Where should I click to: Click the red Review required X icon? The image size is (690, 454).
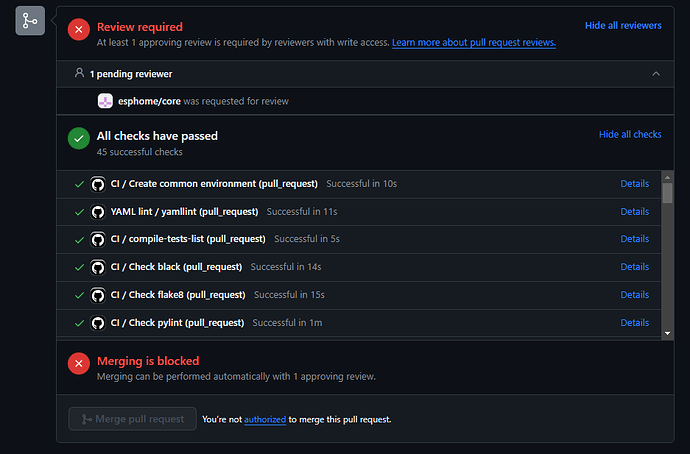[x=79, y=29]
